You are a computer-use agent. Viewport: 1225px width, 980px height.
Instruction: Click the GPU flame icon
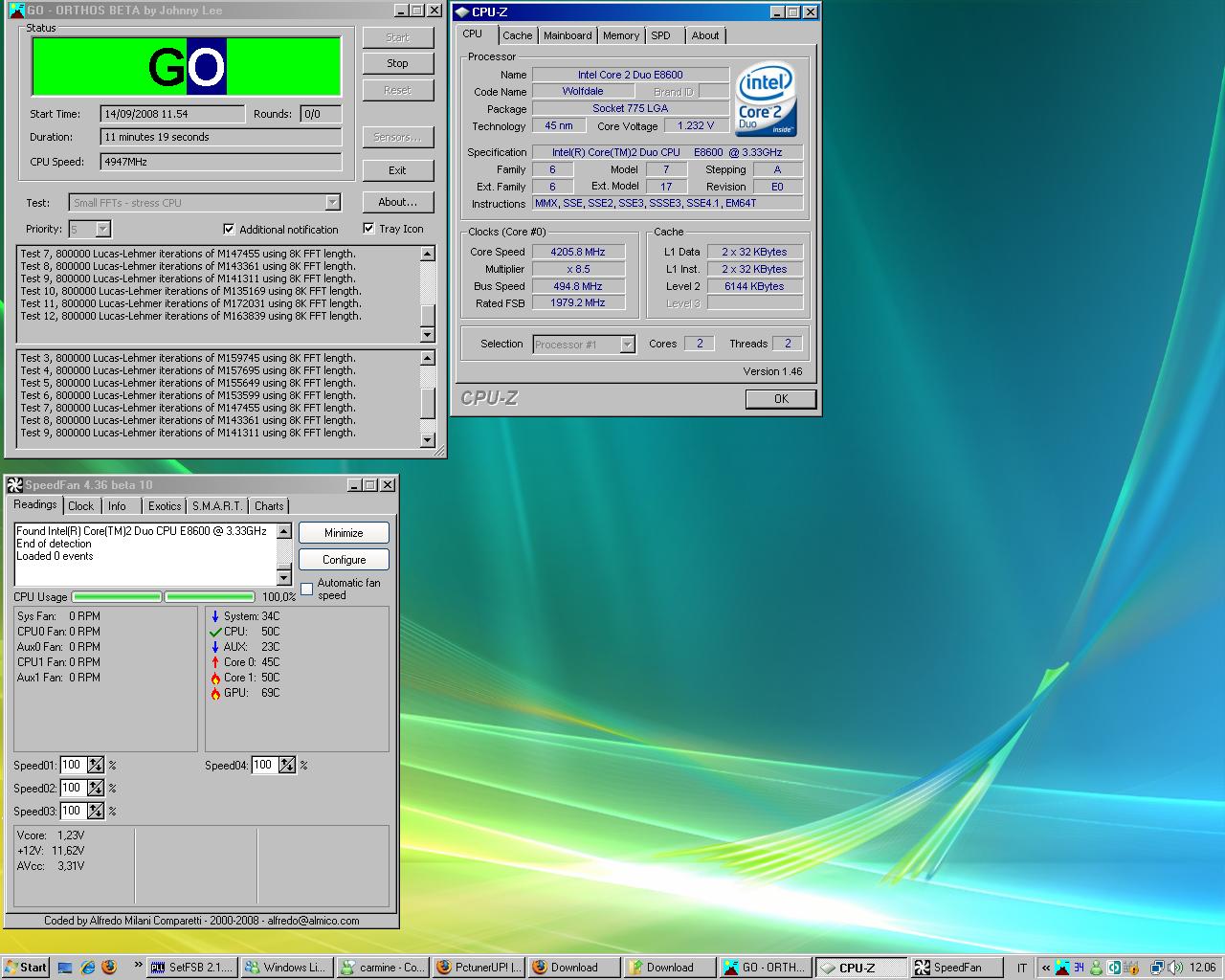point(215,693)
